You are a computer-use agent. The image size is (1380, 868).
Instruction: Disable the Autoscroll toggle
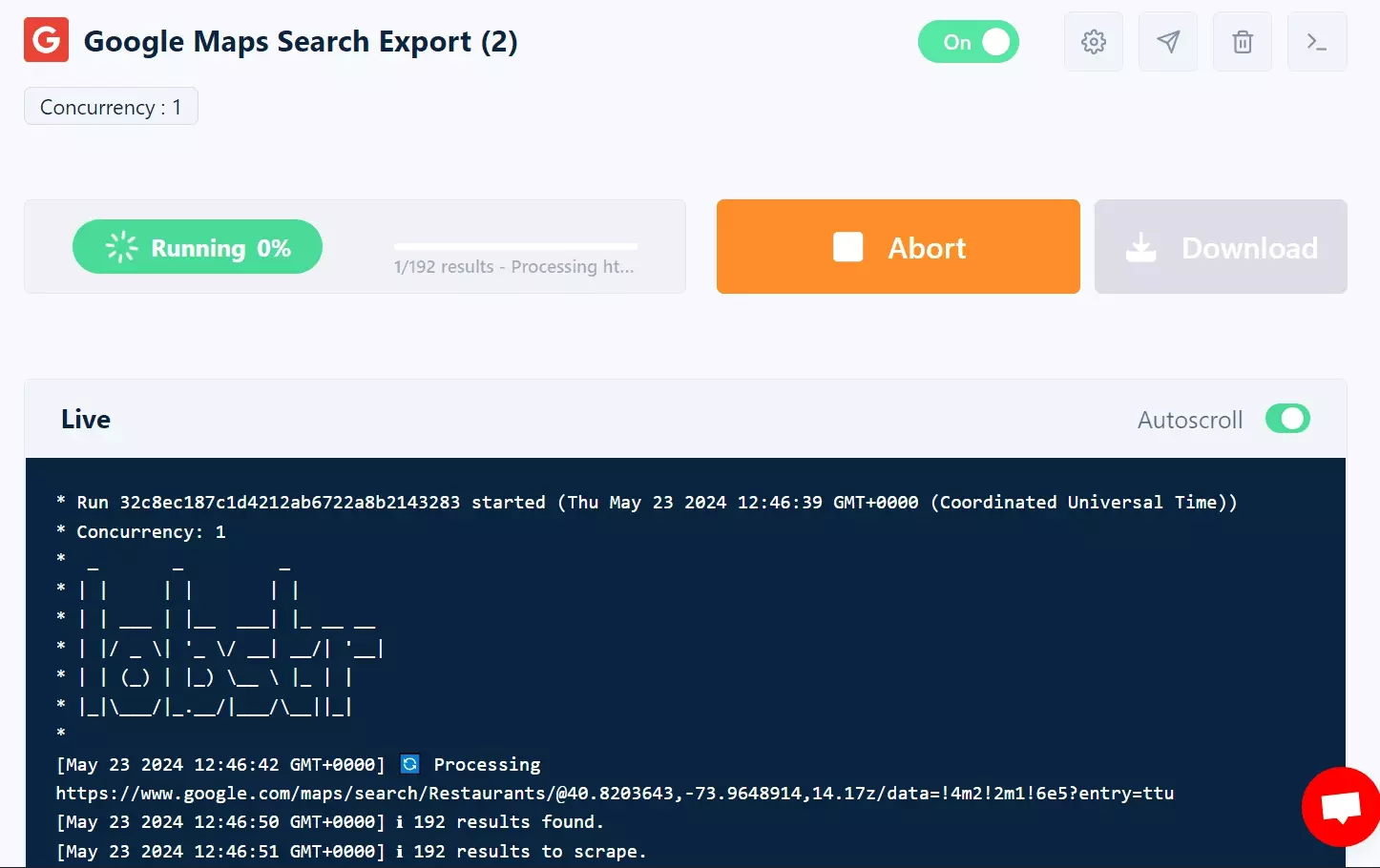click(1286, 419)
